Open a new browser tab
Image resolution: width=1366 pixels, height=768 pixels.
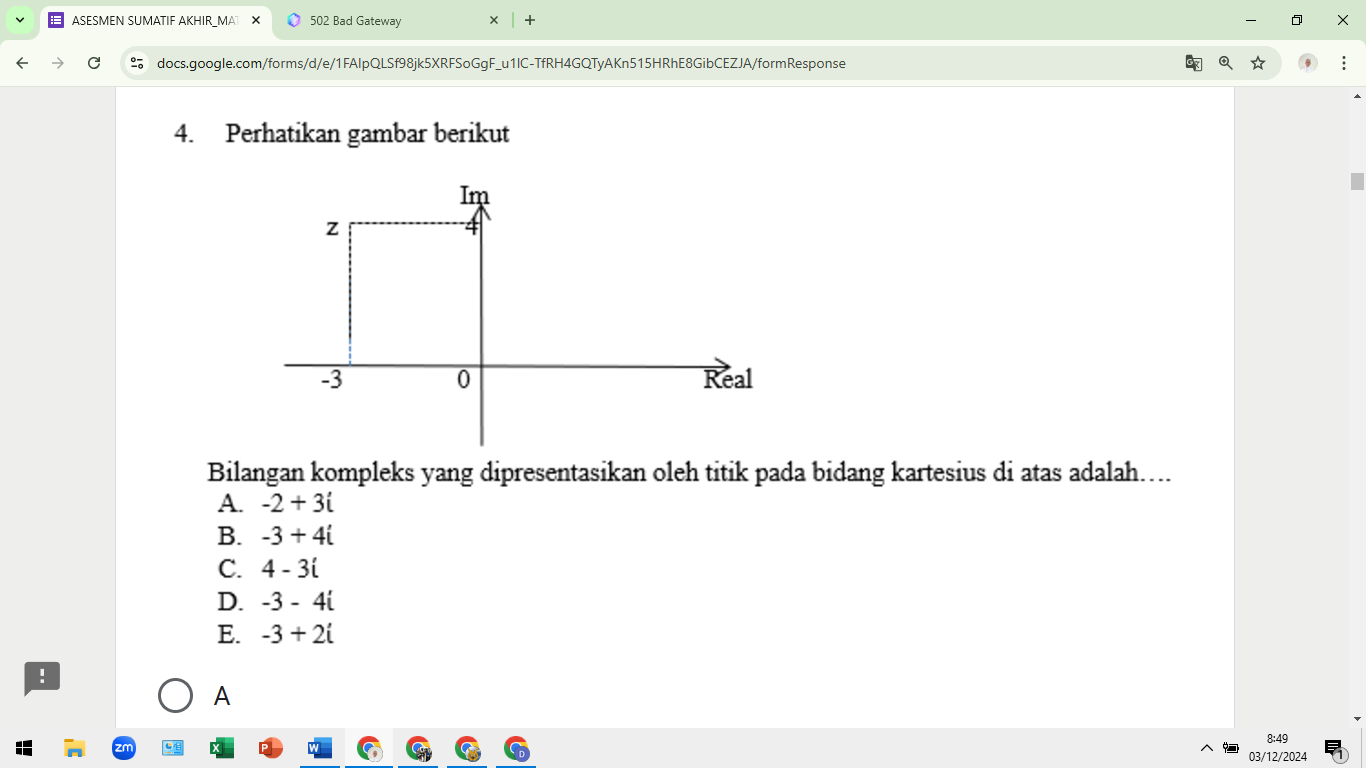[530, 20]
